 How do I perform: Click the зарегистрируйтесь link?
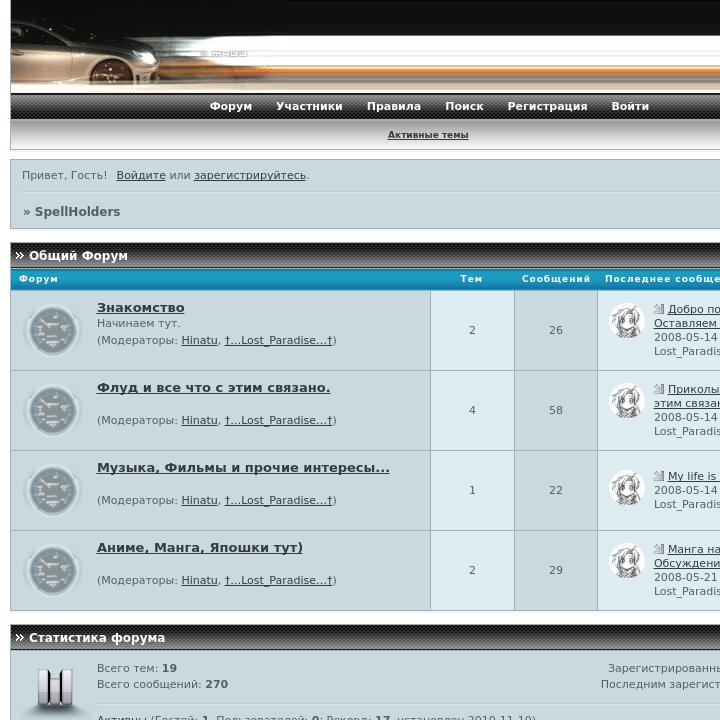pyautogui.click(x=250, y=175)
